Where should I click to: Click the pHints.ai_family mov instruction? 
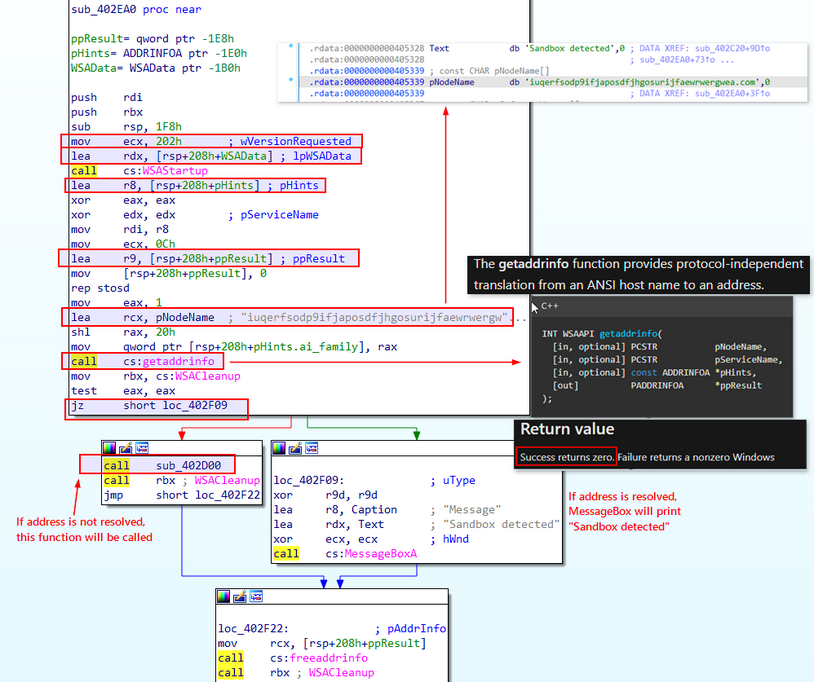tap(234, 346)
